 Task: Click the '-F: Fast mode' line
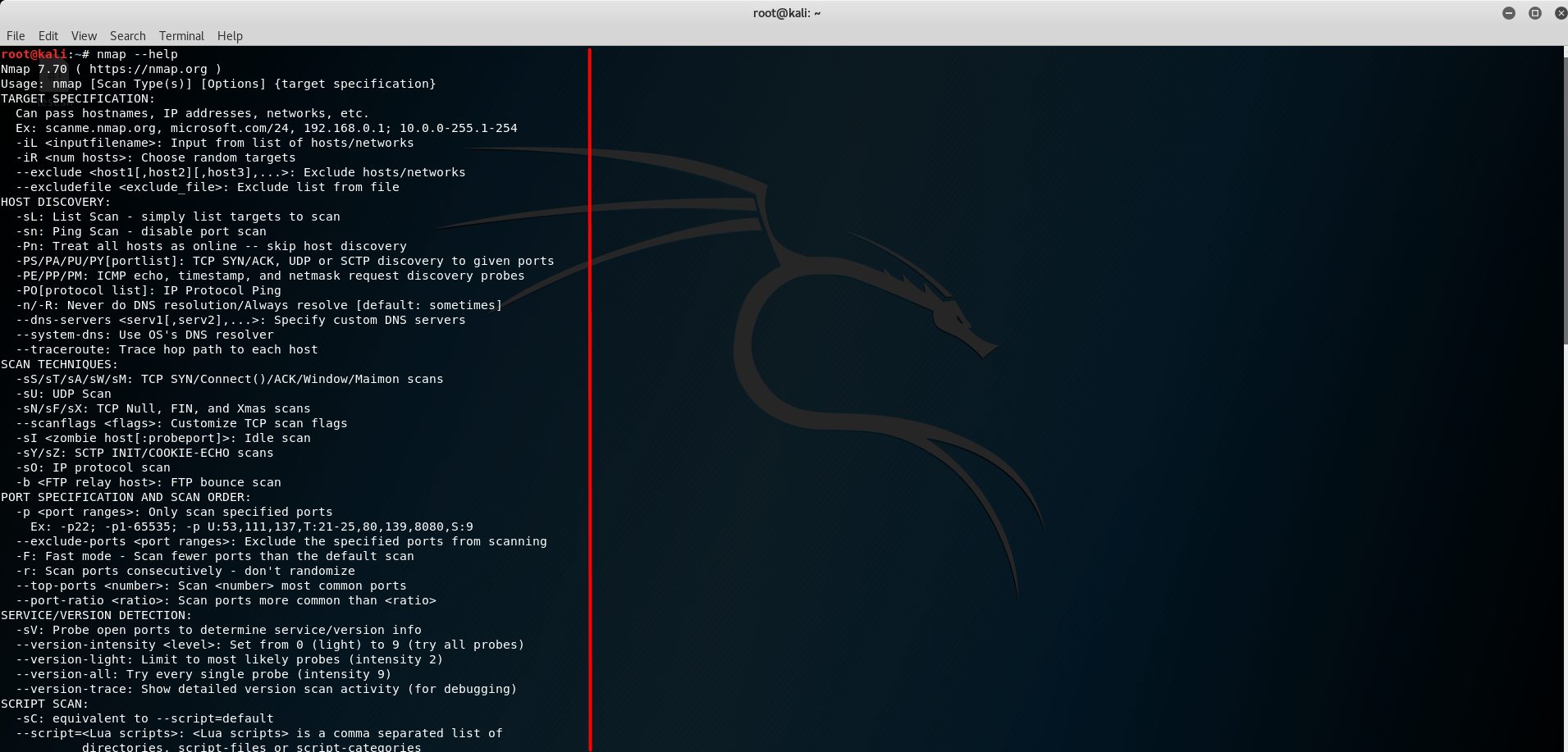215,556
